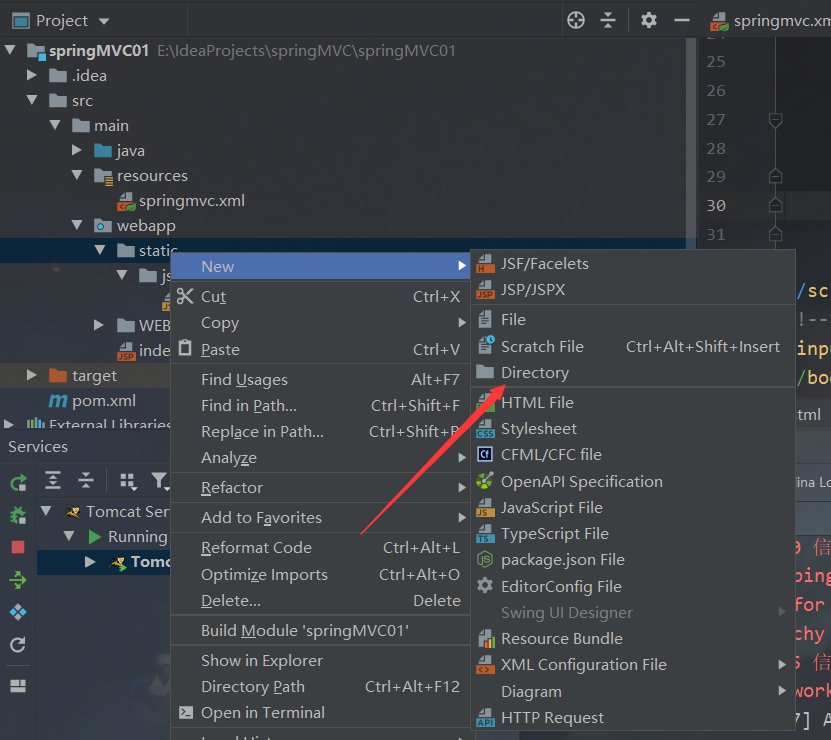Screen dimensions: 831x740
Task: Click the Collapse All icon in Project toolbar
Action: tap(608, 21)
